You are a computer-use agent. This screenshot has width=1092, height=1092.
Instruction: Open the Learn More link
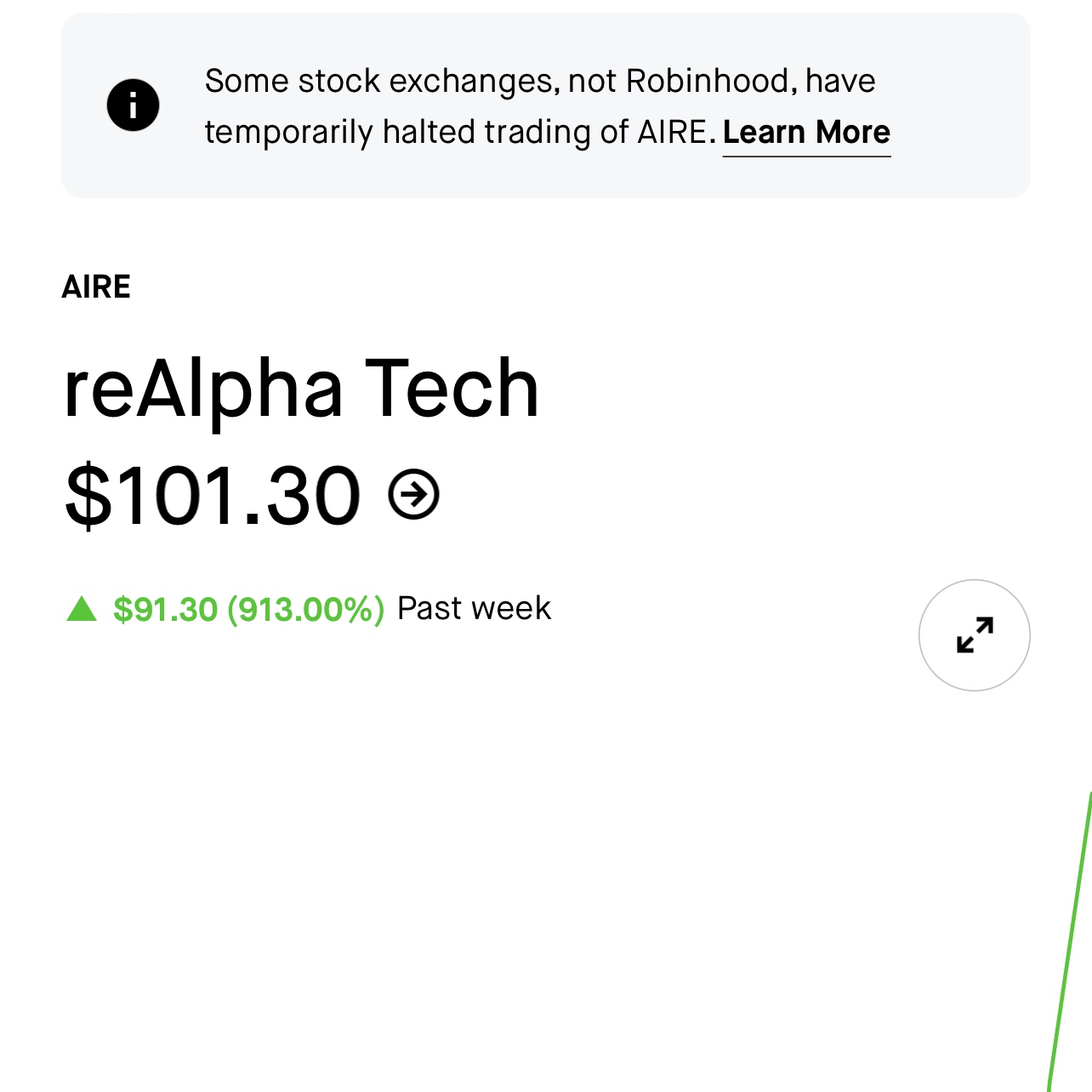[x=806, y=133]
